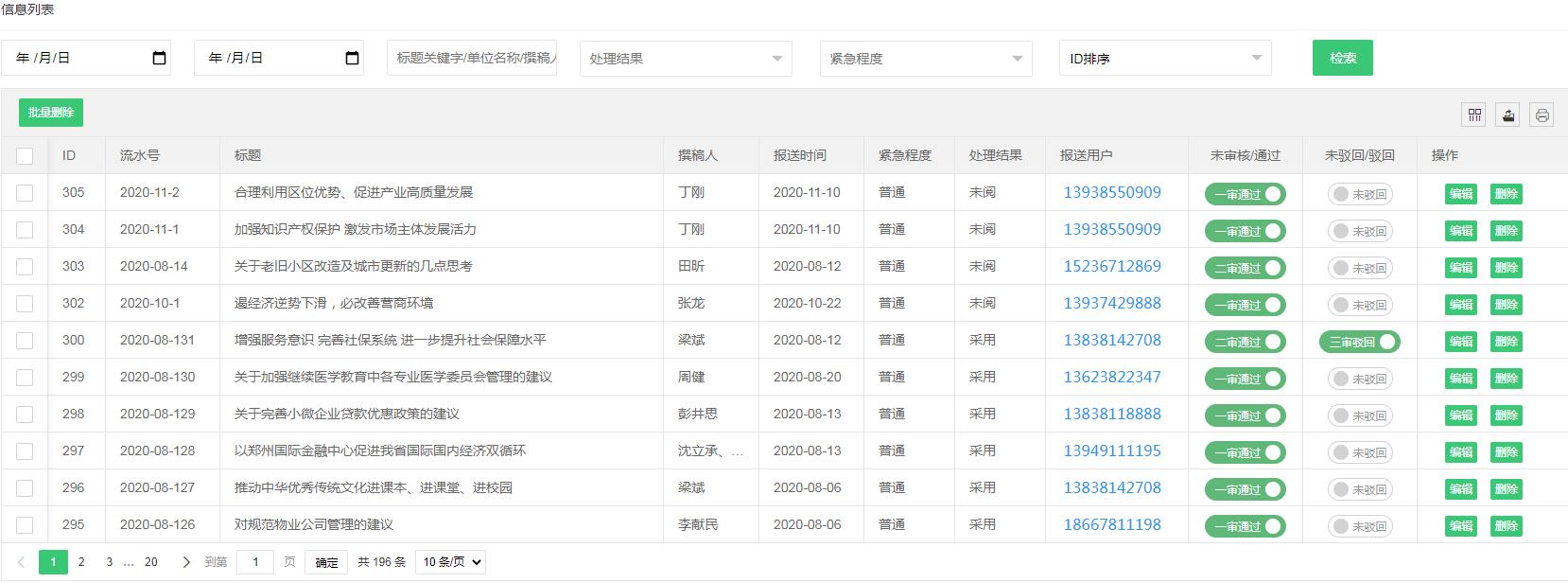The width and height of the screenshot is (1568, 583).
Task: Open calendar picker of first date field
Action: point(160,58)
